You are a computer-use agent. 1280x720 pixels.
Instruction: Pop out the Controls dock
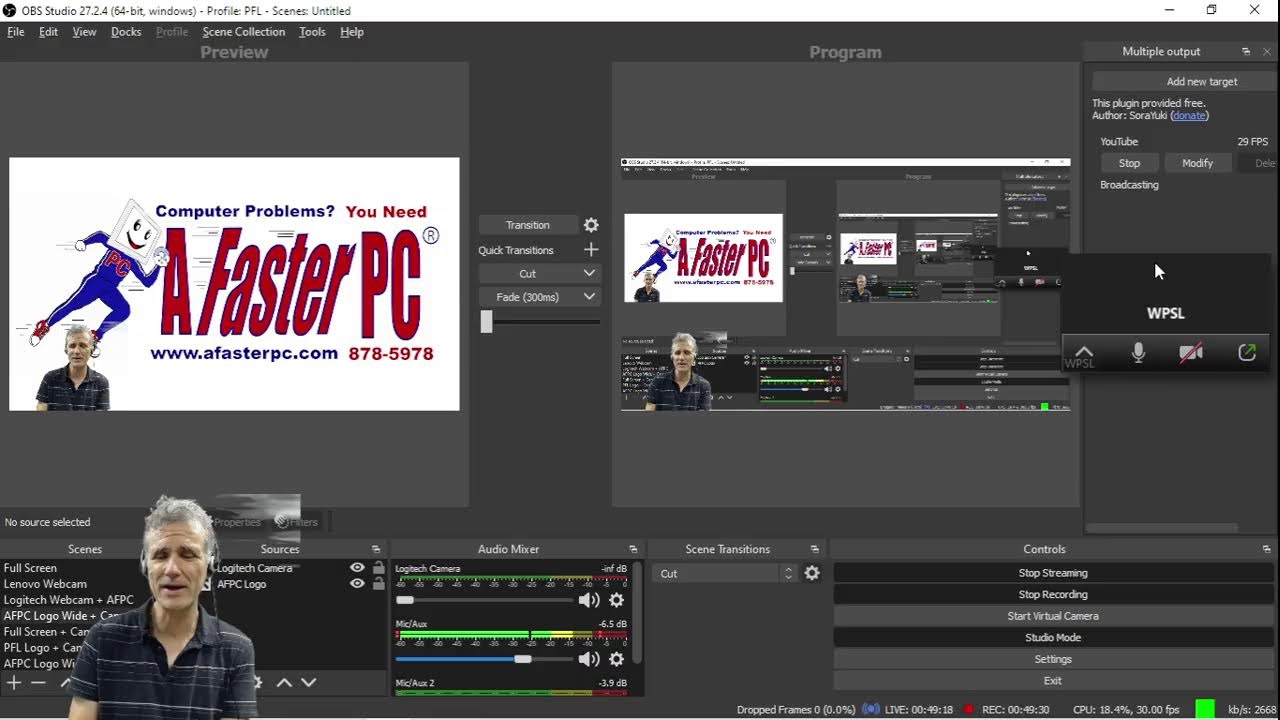tap(1267, 549)
